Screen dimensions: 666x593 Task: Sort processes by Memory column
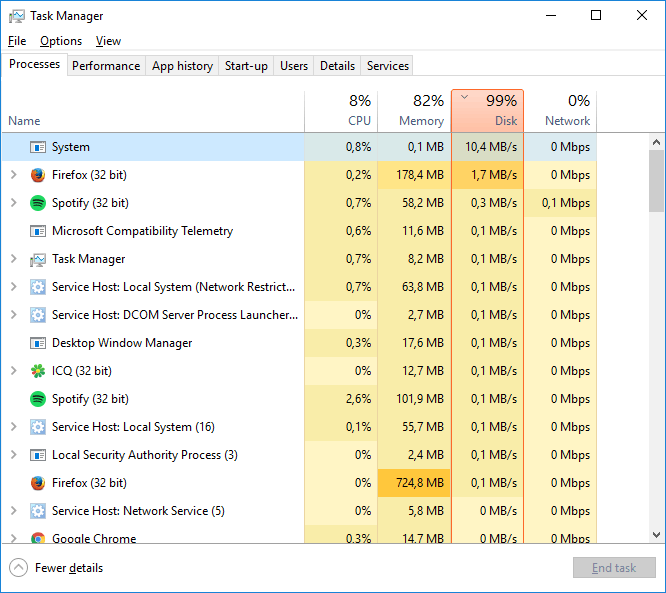click(414, 110)
